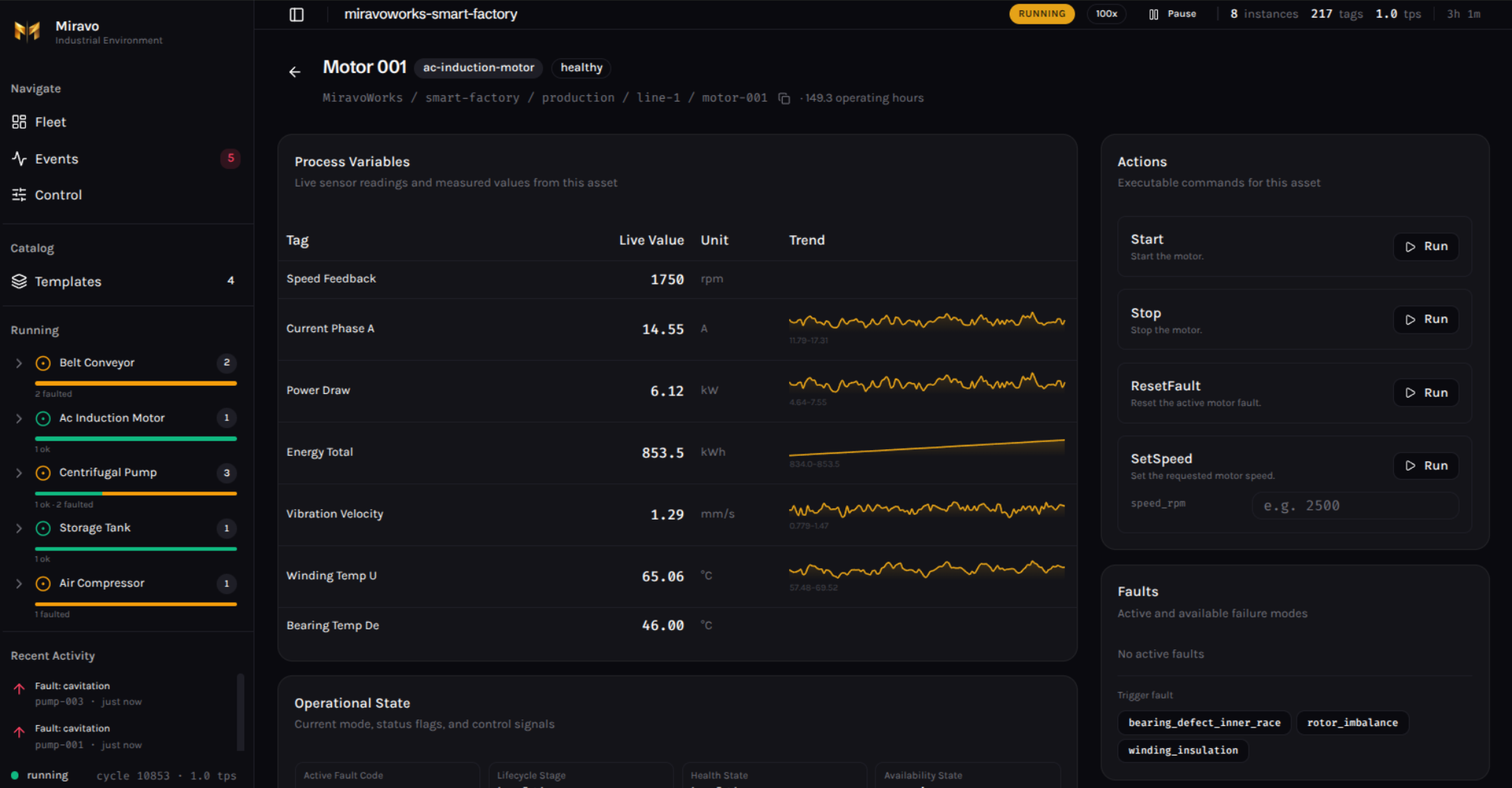This screenshot has height=788, width=1512.
Task: Open the Templates catalog
Action: (68, 281)
